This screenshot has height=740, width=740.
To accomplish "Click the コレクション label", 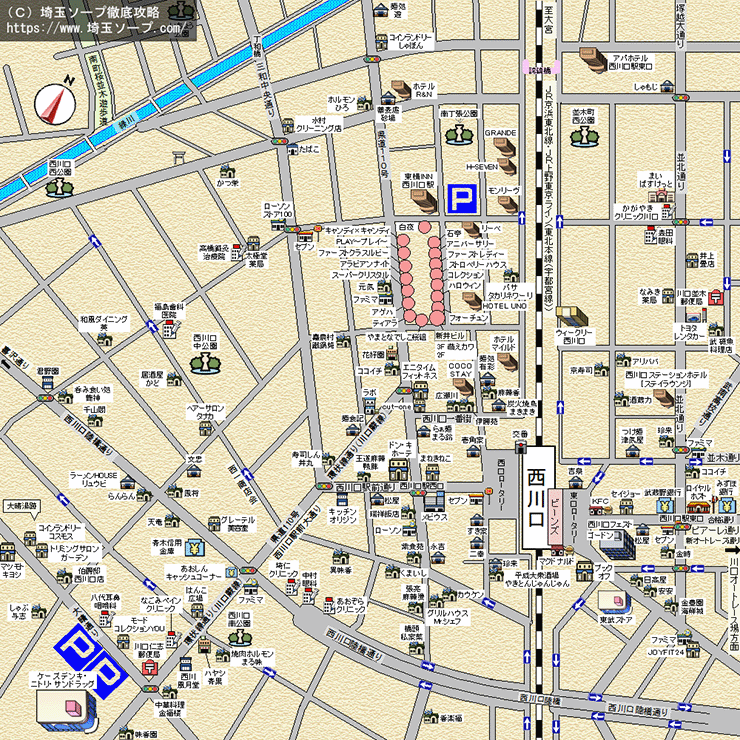I will point(466,275).
